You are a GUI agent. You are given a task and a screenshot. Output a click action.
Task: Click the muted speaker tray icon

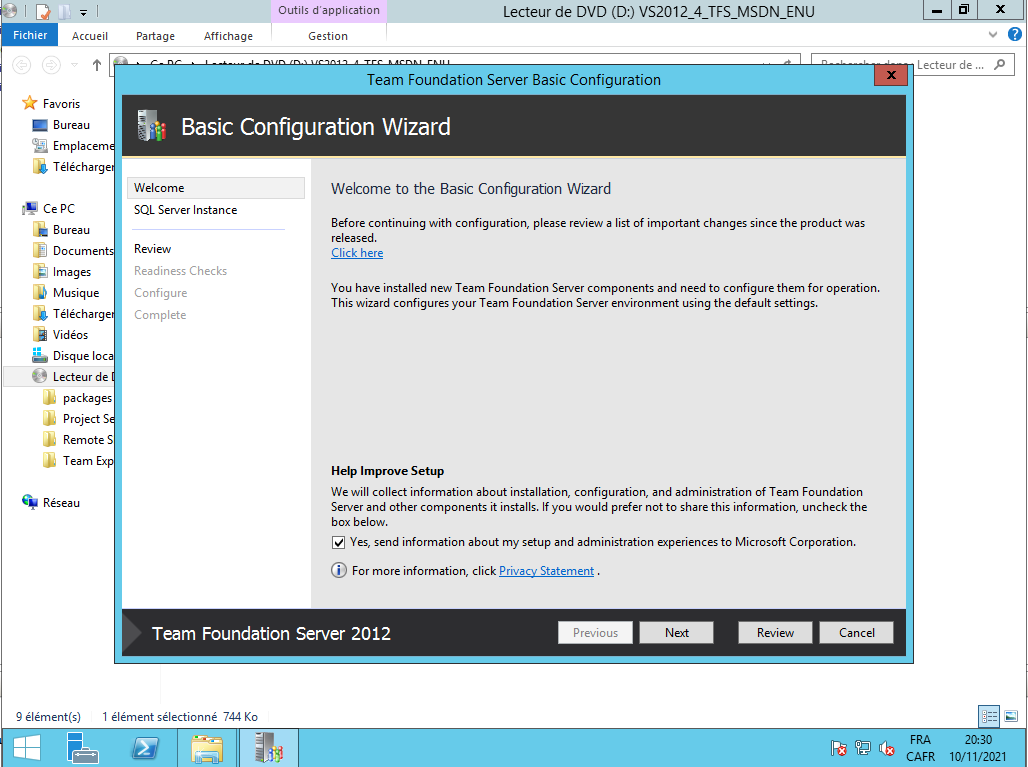[x=884, y=748]
